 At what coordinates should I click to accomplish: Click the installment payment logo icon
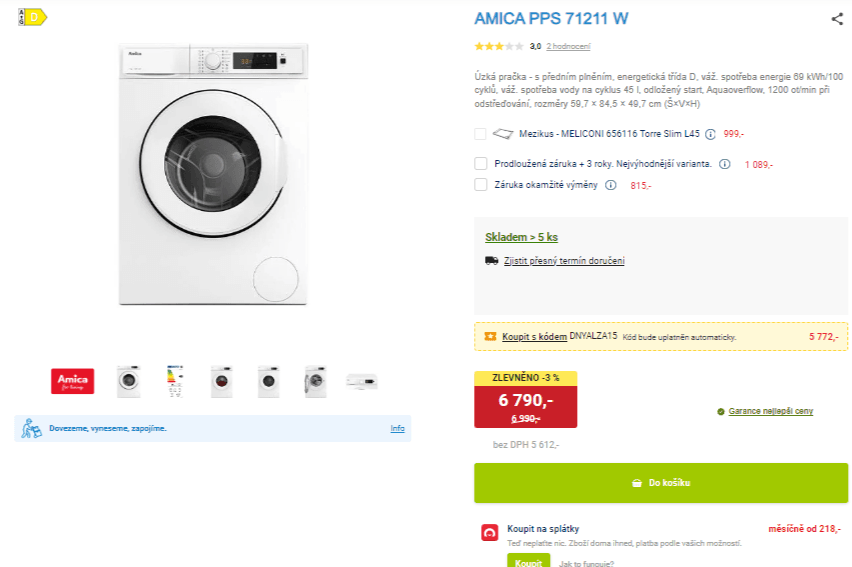click(x=490, y=533)
